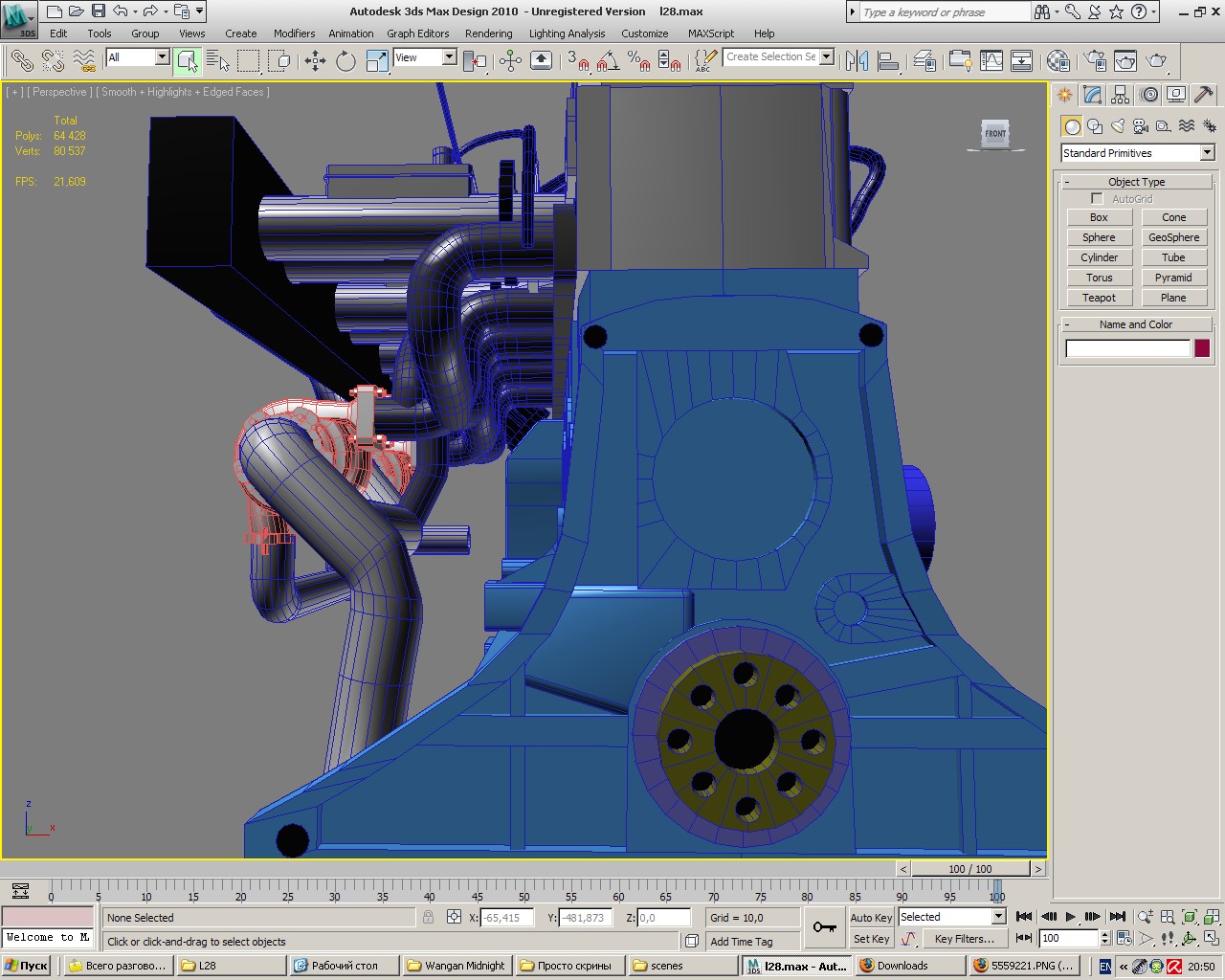The height and width of the screenshot is (980, 1225).
Task: Open the Rendering menu
Action: click(x=488, y=33)
